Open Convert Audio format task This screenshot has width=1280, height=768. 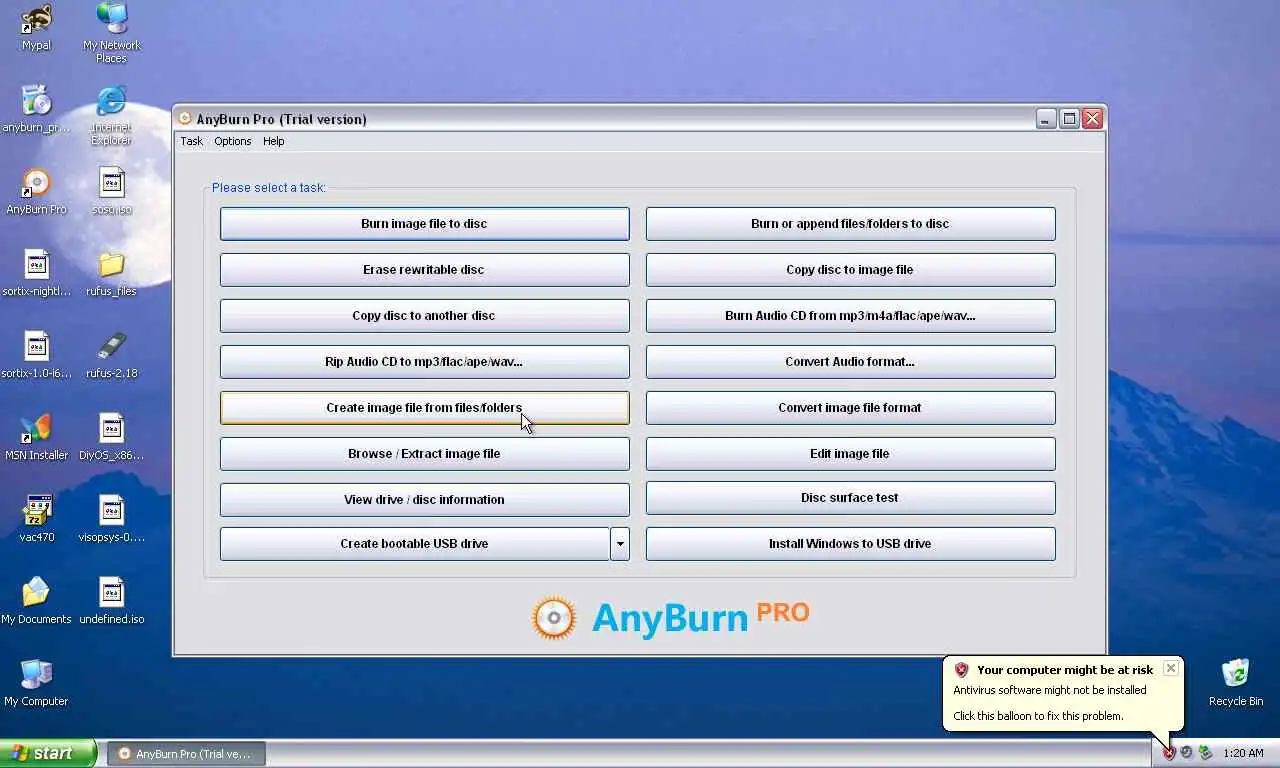850,362
